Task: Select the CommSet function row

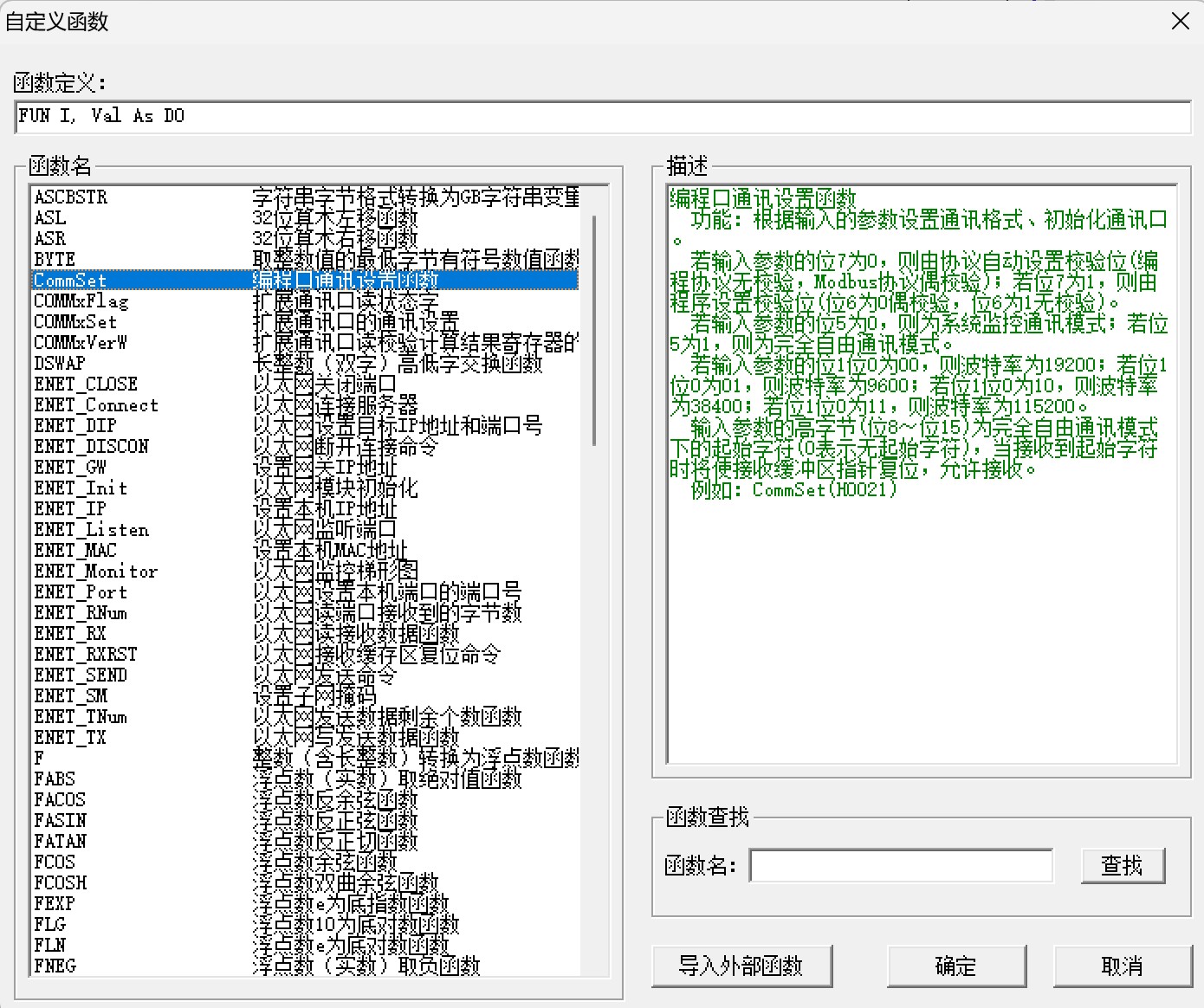Action: pos(306,281)
